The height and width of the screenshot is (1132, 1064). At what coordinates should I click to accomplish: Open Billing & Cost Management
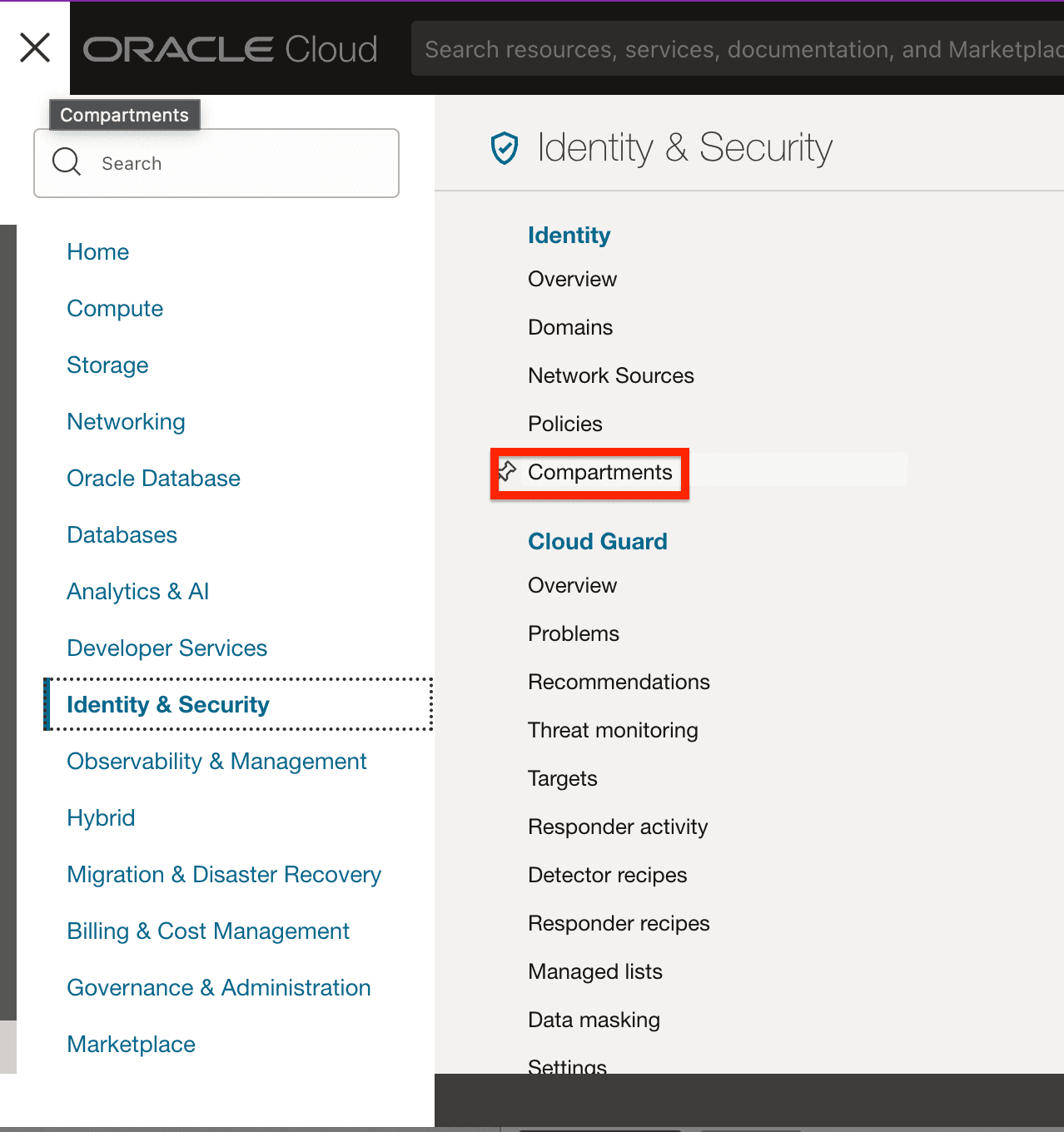point(208,931)
